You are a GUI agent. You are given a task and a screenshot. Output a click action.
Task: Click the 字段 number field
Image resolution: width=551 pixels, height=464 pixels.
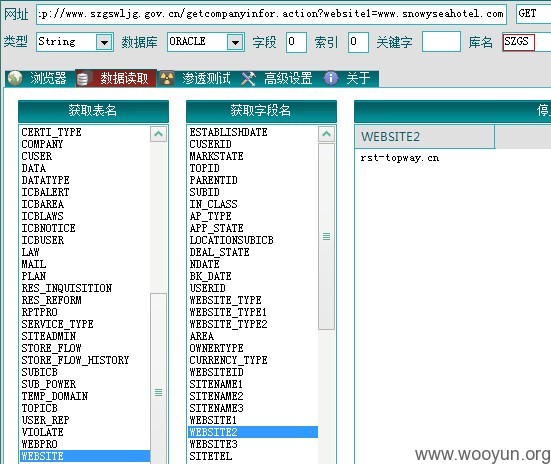(x=296, y=42)
